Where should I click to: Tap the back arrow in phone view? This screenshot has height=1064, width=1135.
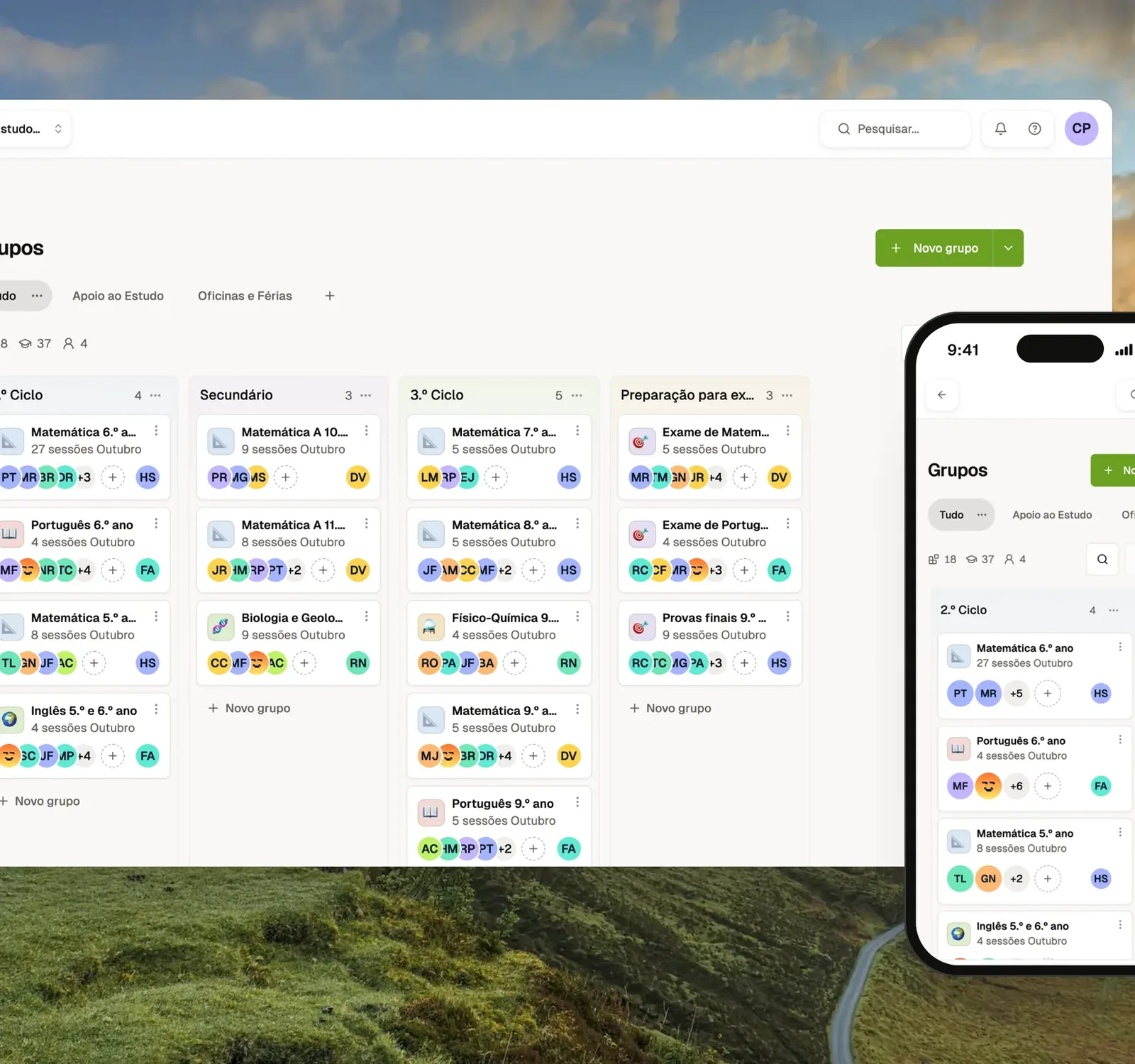[x=942, y=395]
